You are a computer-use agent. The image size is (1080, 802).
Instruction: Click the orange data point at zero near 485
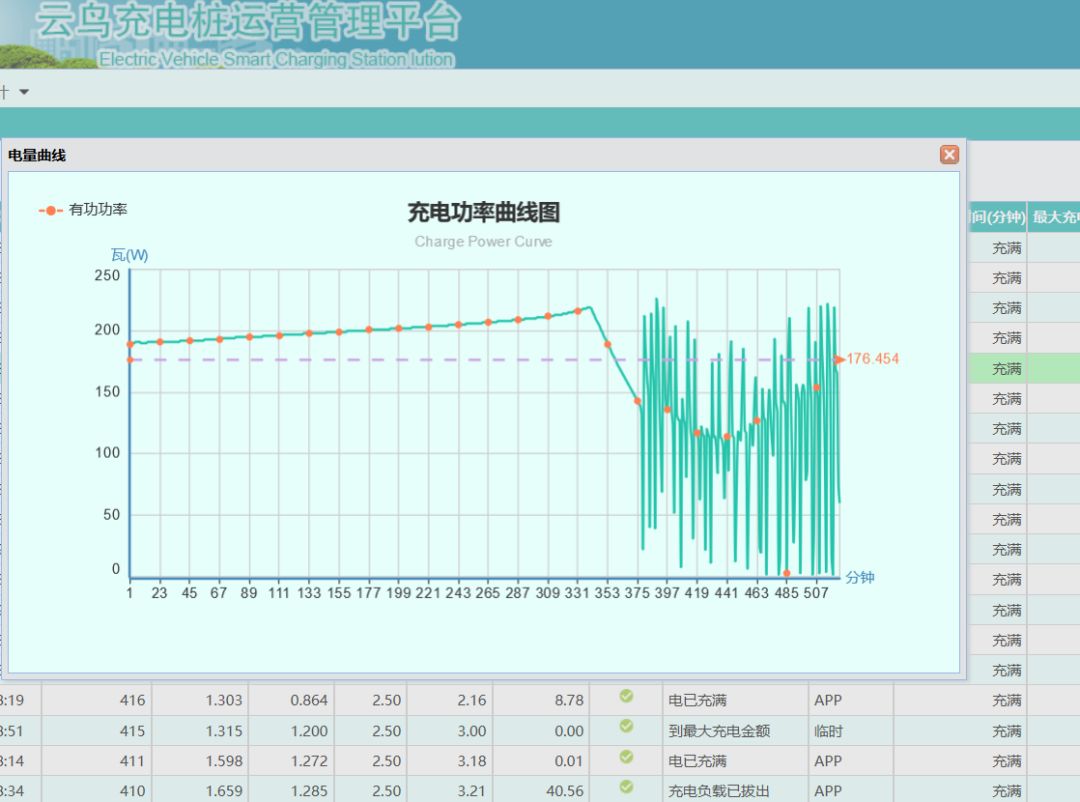point(787,573)
